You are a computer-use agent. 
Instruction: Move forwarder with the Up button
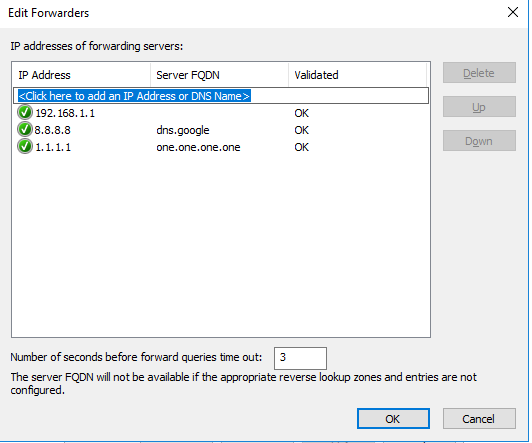point(479,107)
